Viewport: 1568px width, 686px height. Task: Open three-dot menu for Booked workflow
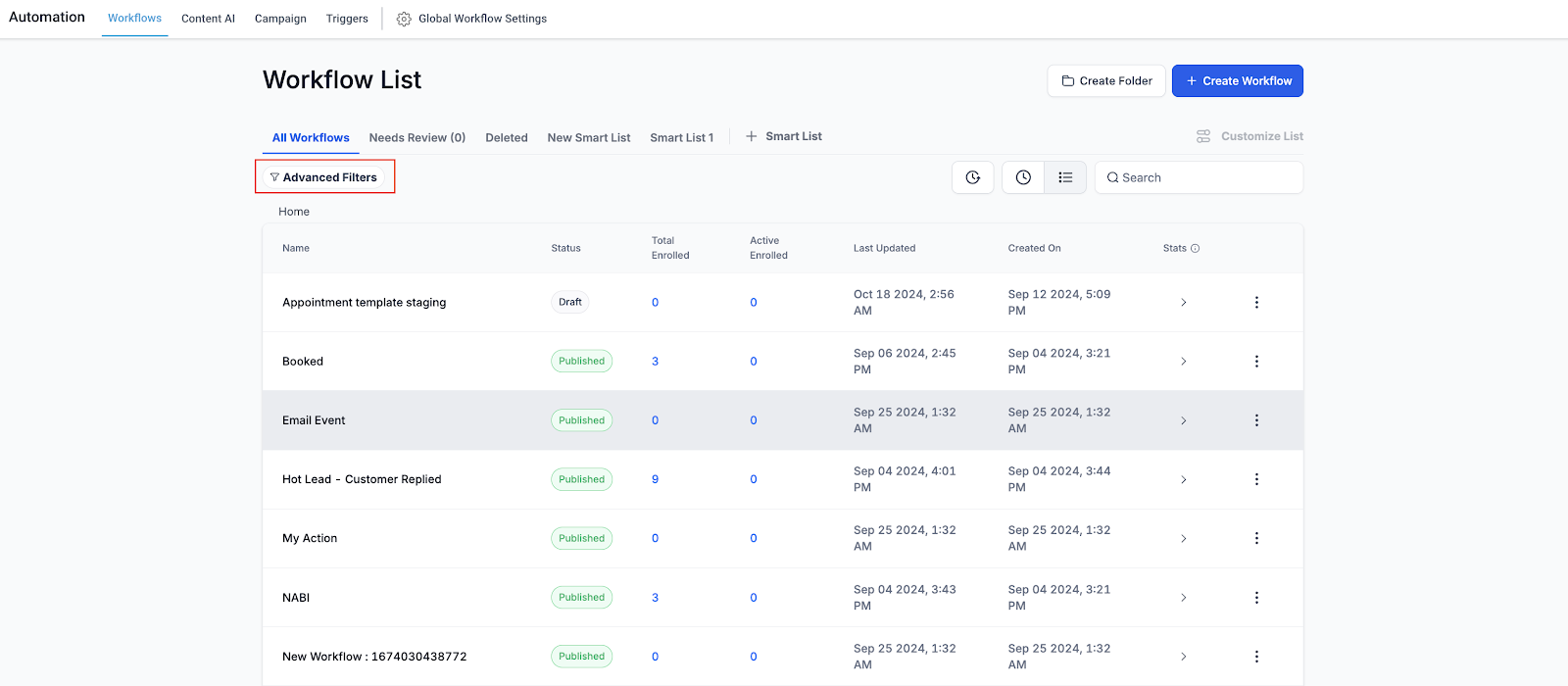pos(1256,362)
